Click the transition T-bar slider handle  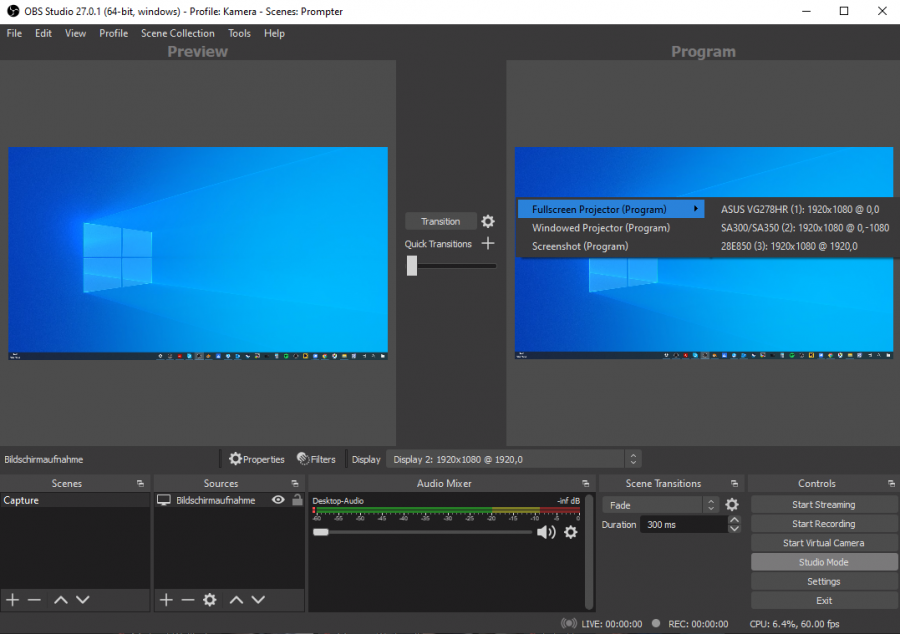click(x=412, y=266)
